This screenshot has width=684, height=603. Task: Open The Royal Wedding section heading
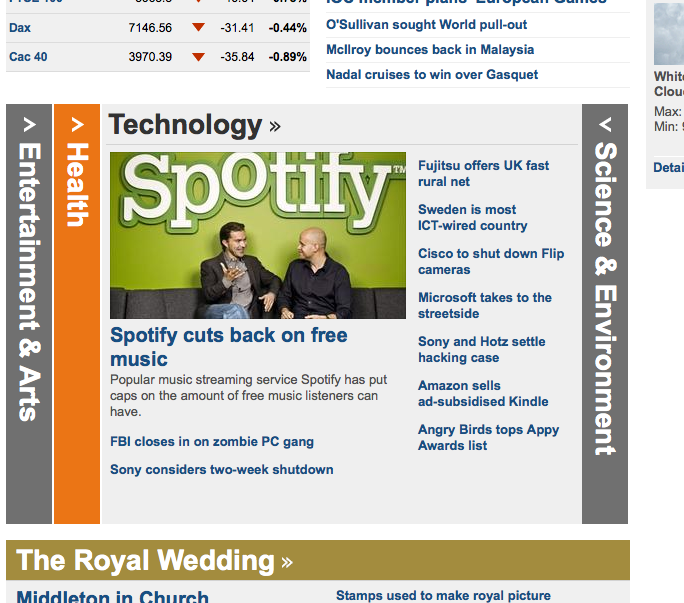point(154,560)
